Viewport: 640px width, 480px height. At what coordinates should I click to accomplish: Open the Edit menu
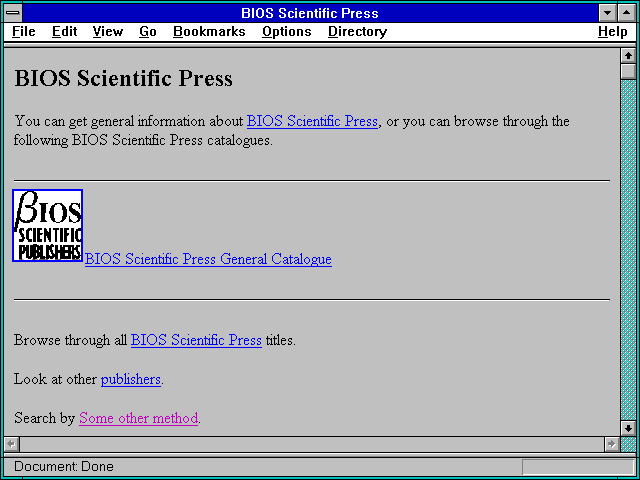click(64, 32)
